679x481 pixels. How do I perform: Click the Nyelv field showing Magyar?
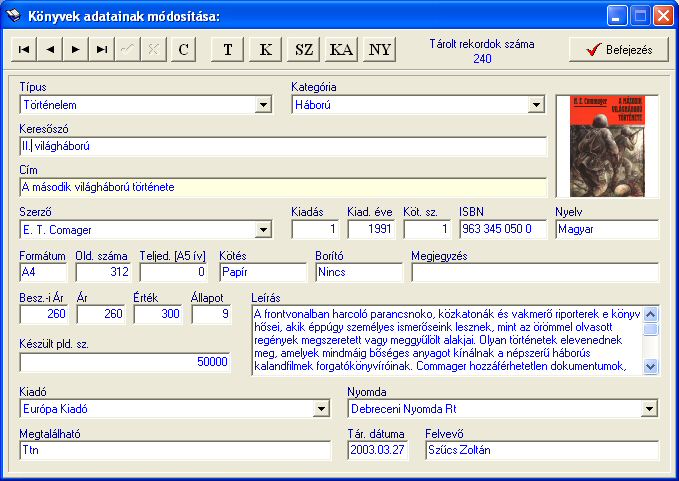coord(607,229)
